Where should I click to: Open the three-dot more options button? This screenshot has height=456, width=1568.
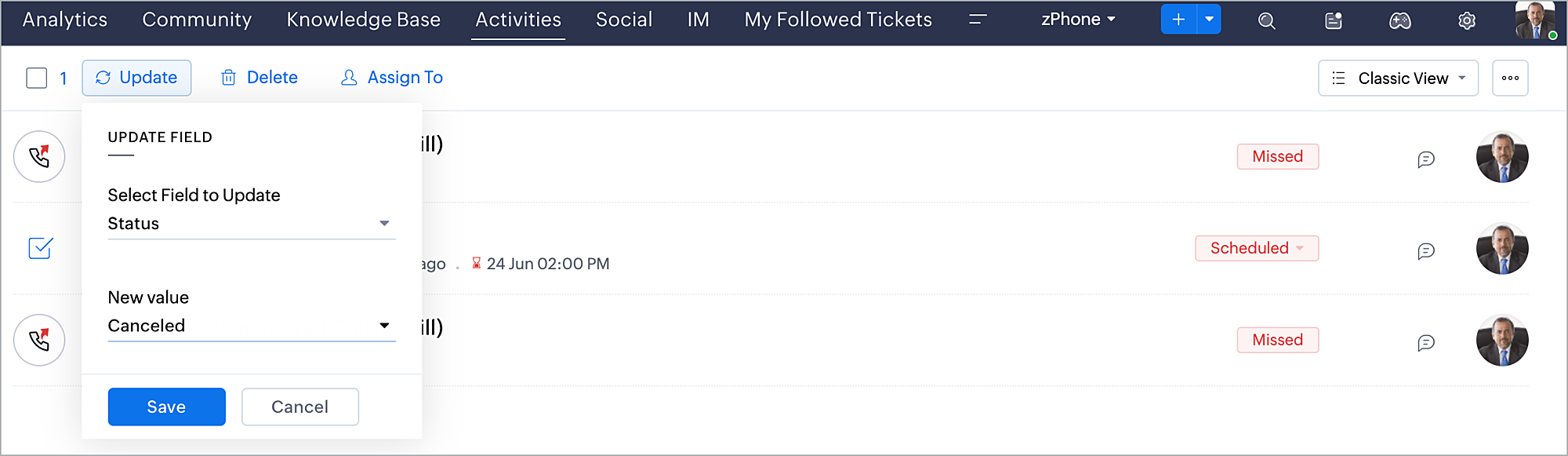point(1510,78)
